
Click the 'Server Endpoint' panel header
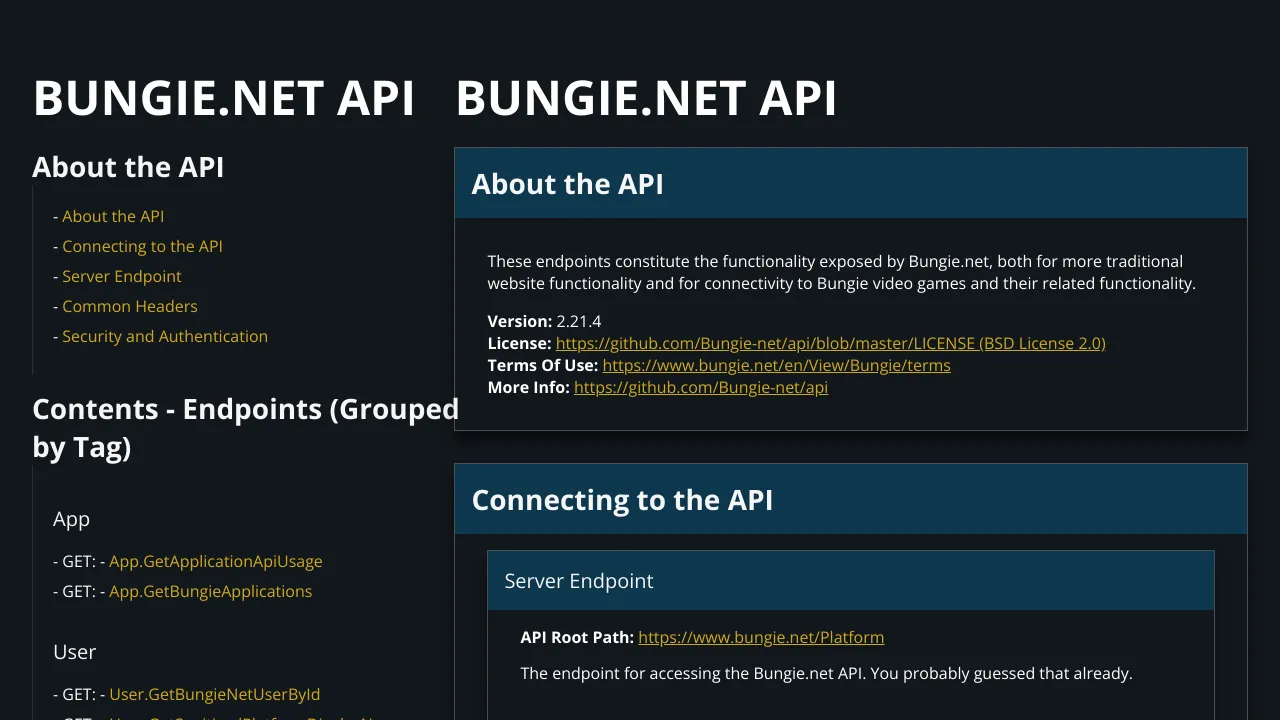[x=851, y=581]
